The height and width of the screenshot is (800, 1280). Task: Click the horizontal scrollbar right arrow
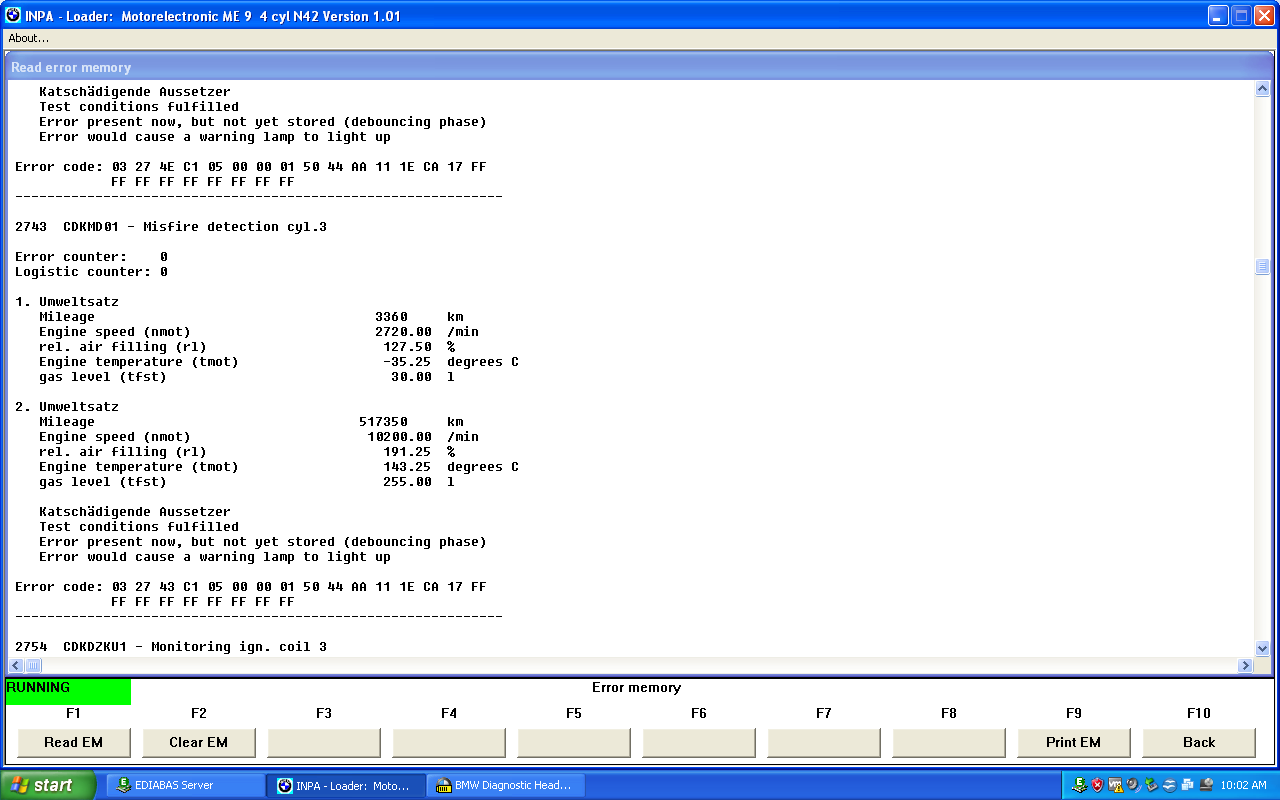click(1245, 665)
